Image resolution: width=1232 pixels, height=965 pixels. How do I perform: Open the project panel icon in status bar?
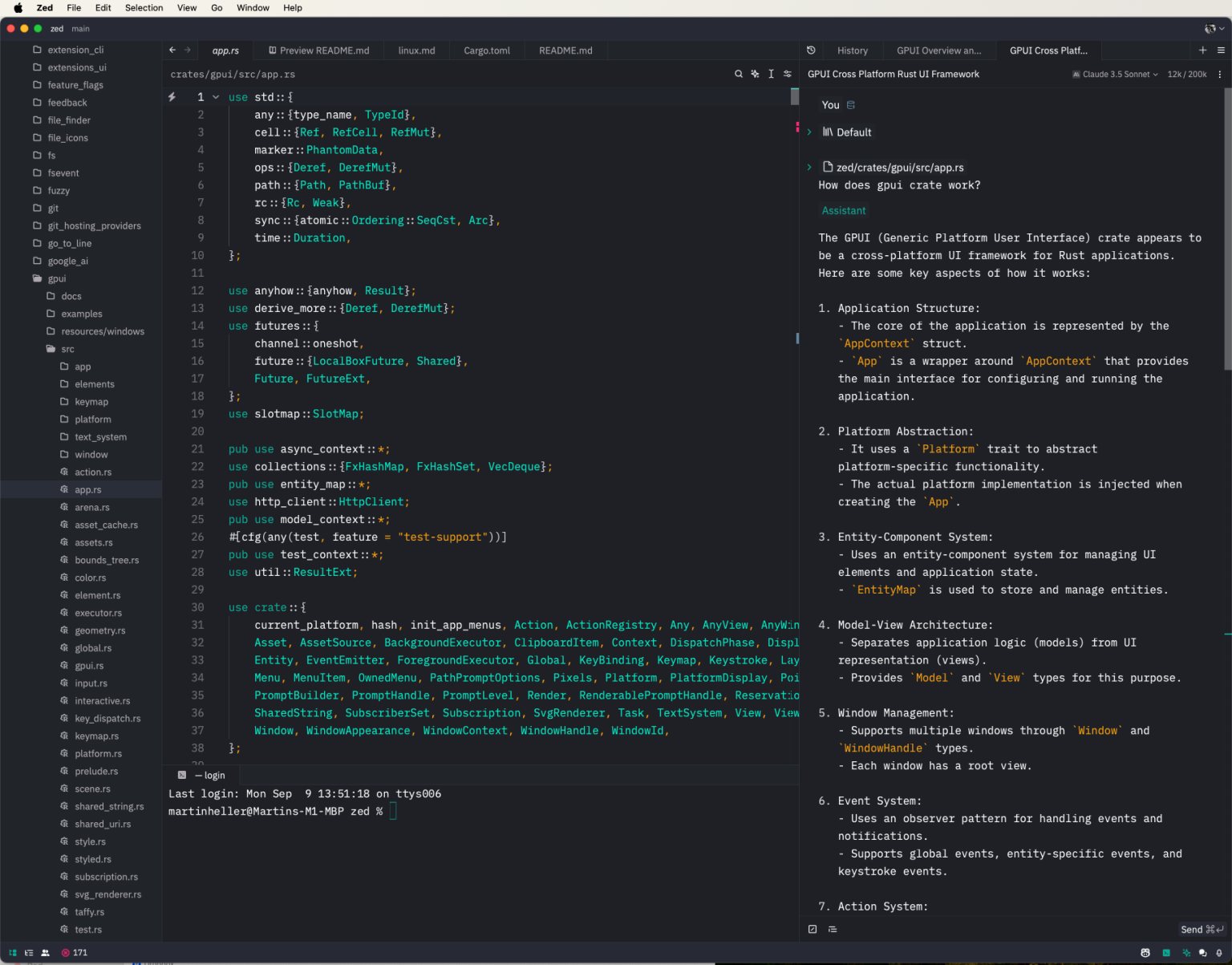coord(12,952)
